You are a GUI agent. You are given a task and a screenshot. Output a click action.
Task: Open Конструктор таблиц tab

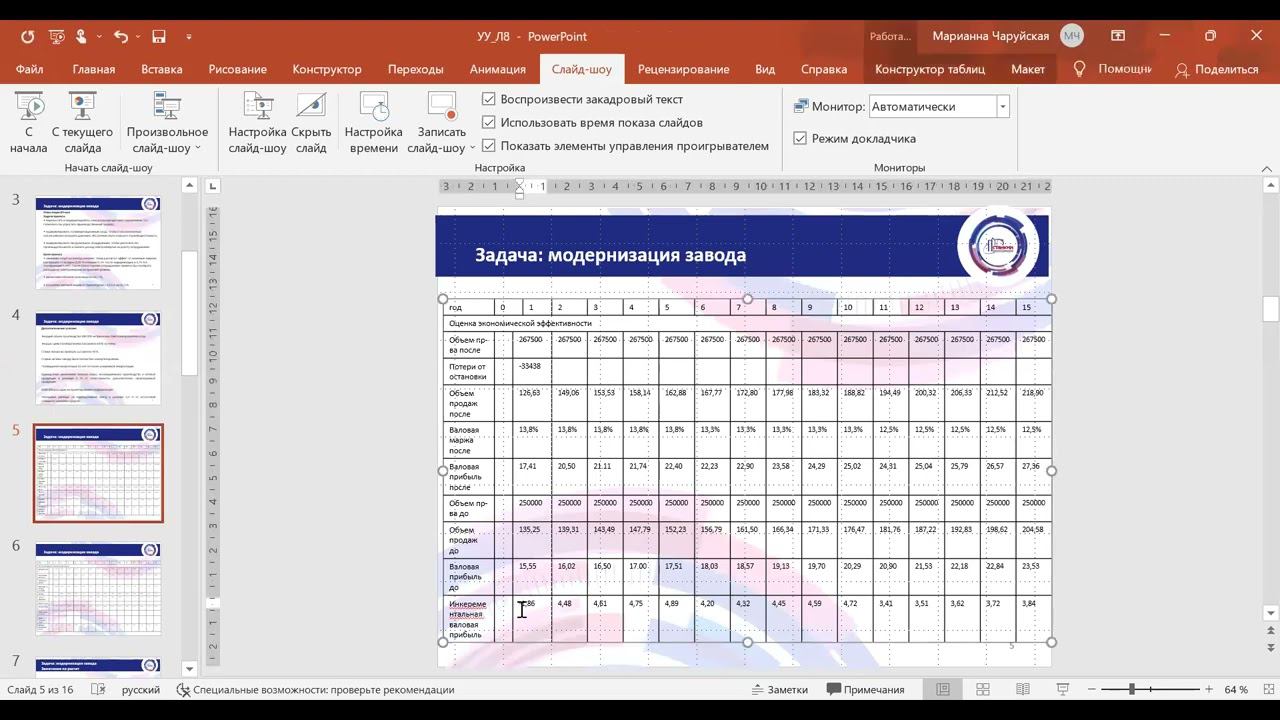pos(930,69)
